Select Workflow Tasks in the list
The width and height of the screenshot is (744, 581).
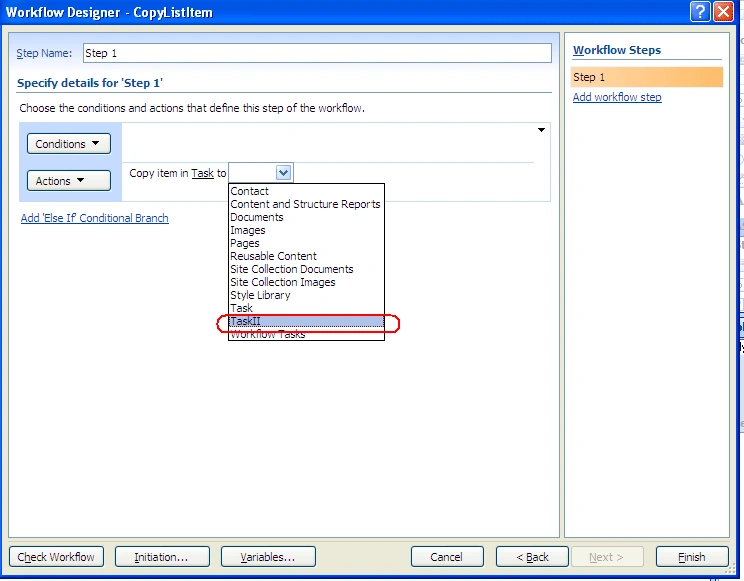306,334
